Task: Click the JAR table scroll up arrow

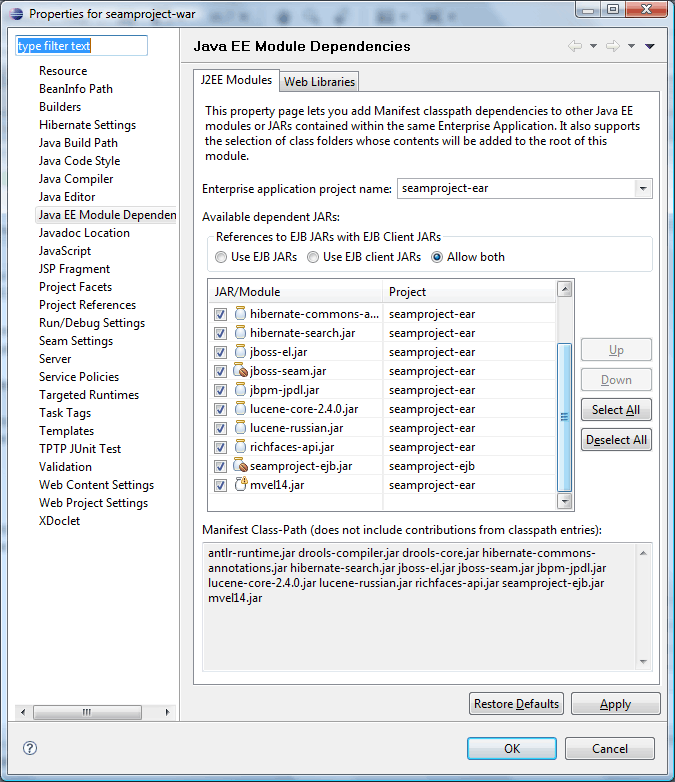Action: pos(564,289)
